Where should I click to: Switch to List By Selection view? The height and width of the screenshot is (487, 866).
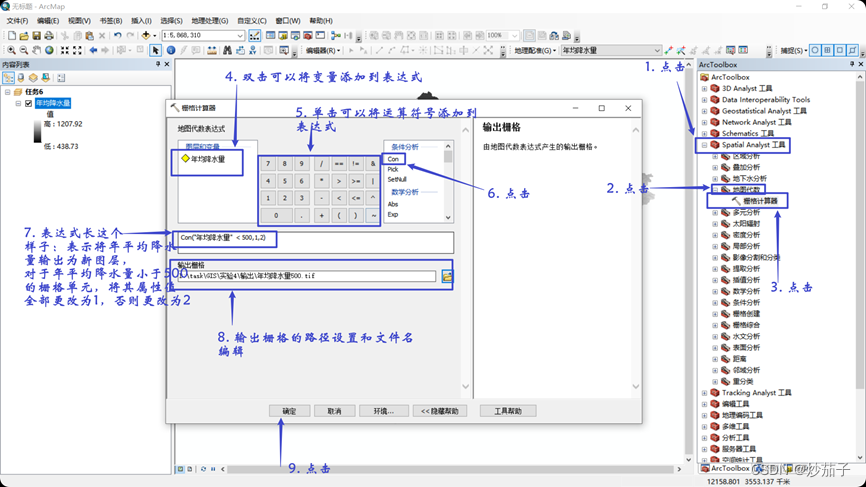(x=45, y=78)
